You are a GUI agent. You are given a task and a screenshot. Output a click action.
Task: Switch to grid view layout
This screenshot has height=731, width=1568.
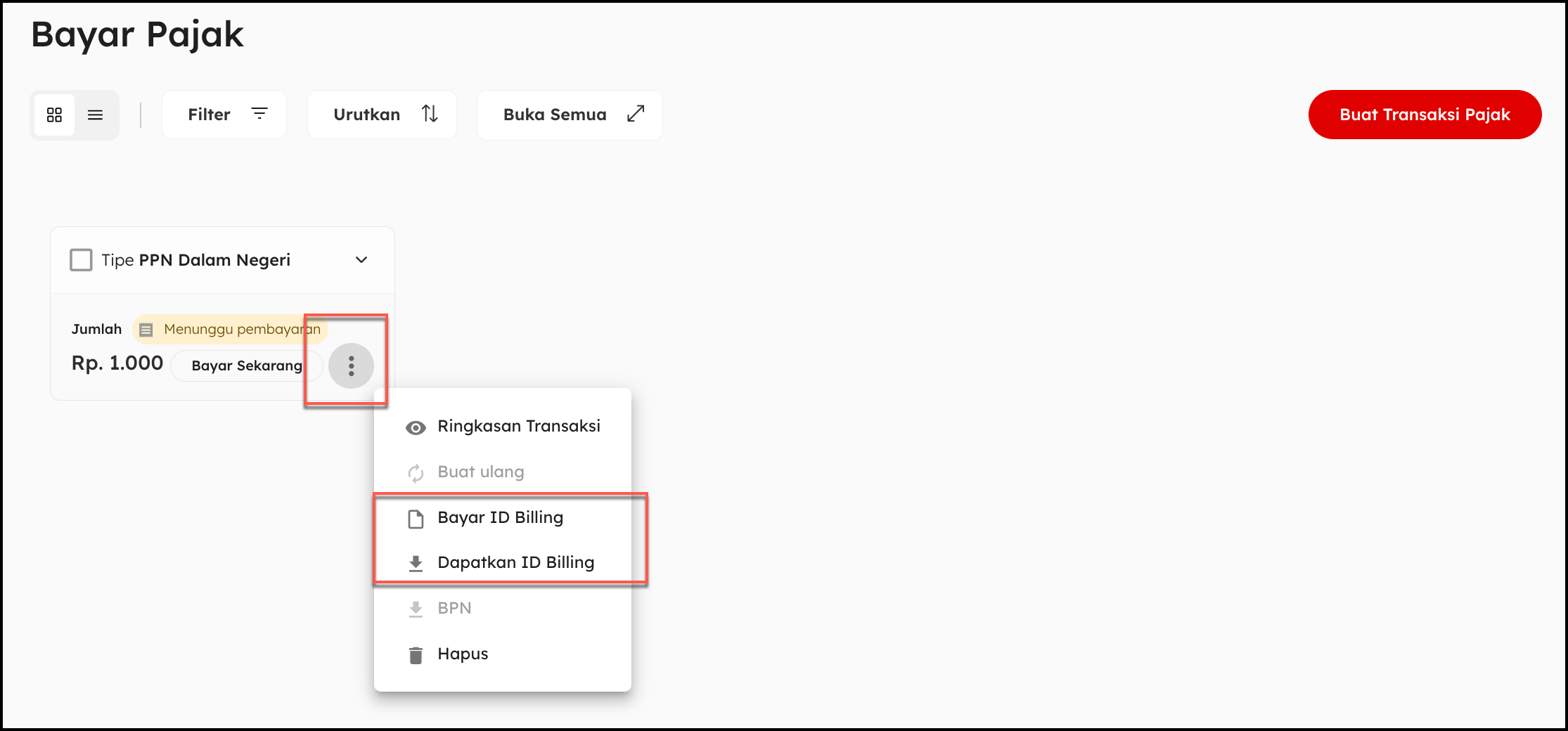pos(55,115)
